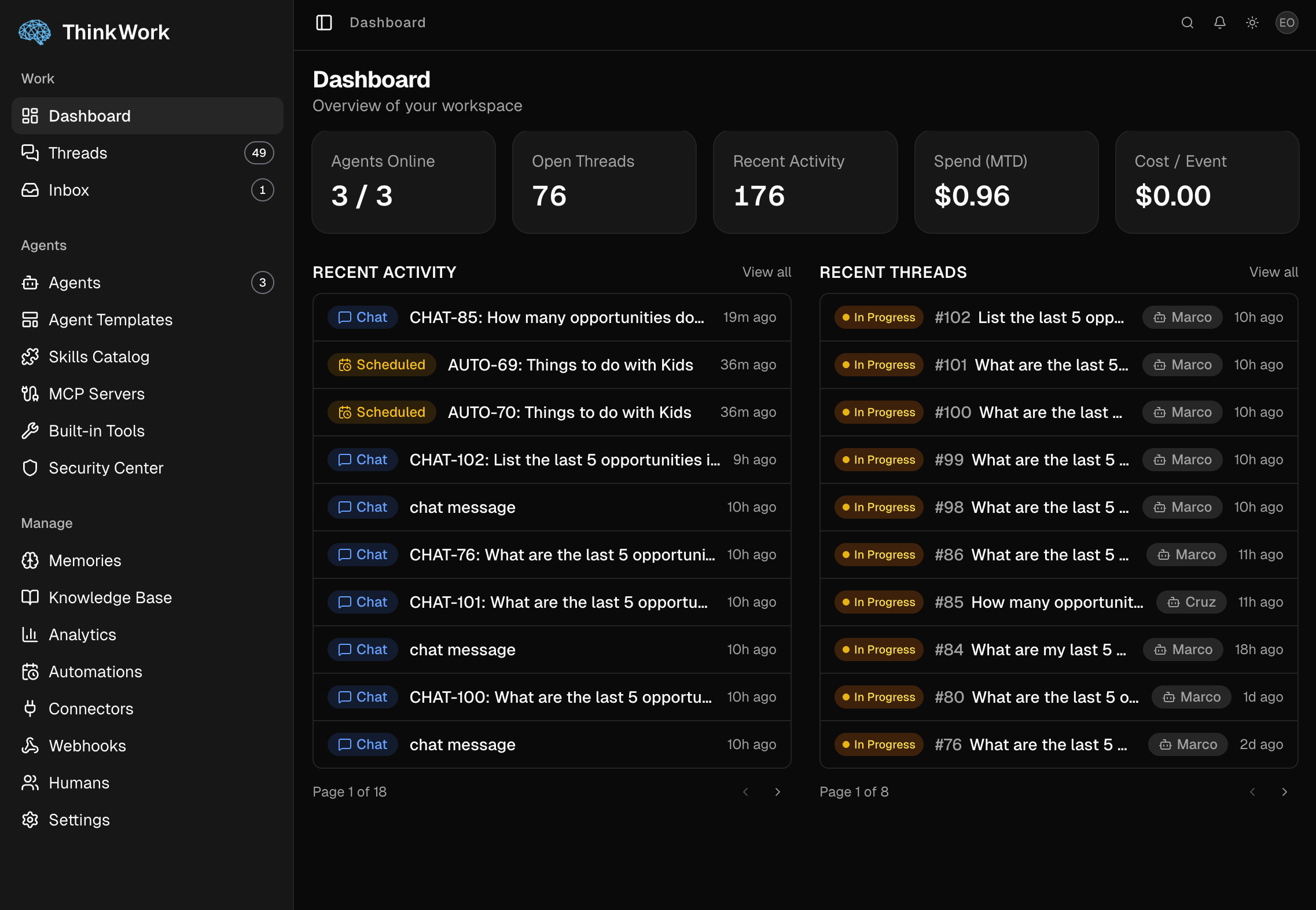This screenshot has height=910, width=1316.
Task: Click the Agent Templates icon
Action: [30, 320]
